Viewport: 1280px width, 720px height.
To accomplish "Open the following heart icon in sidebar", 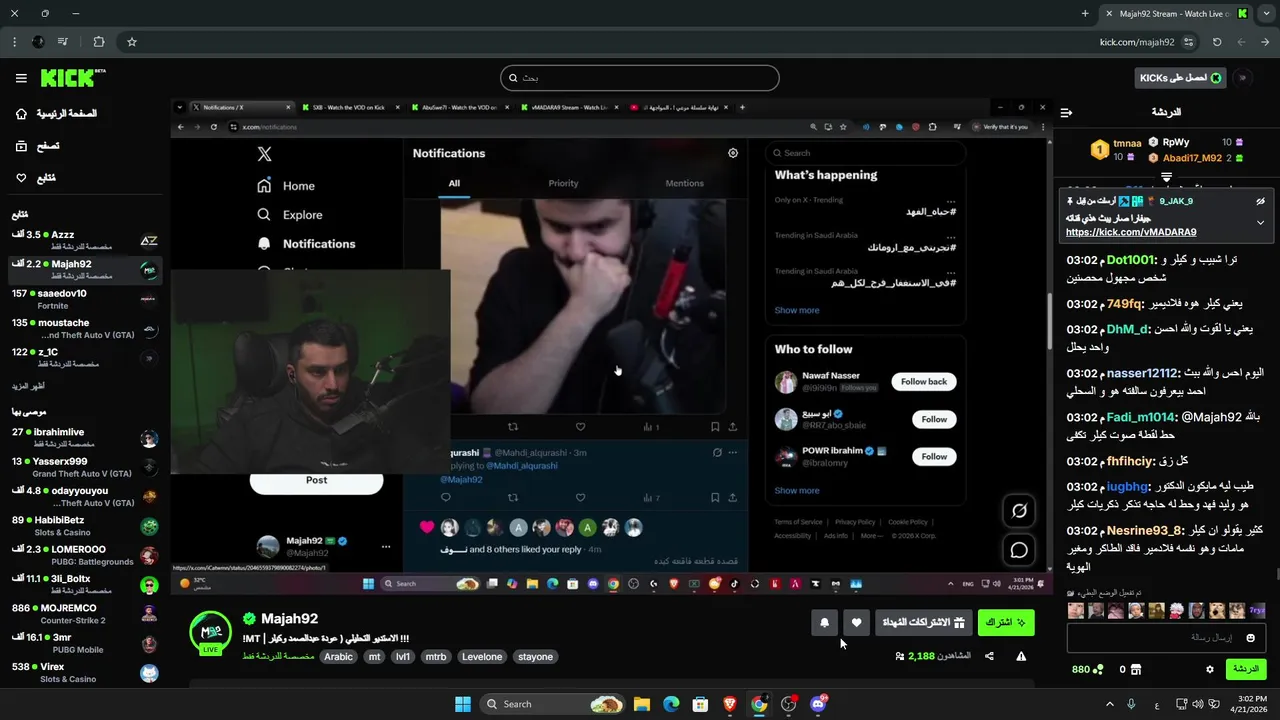I will (x=21, y=178).
